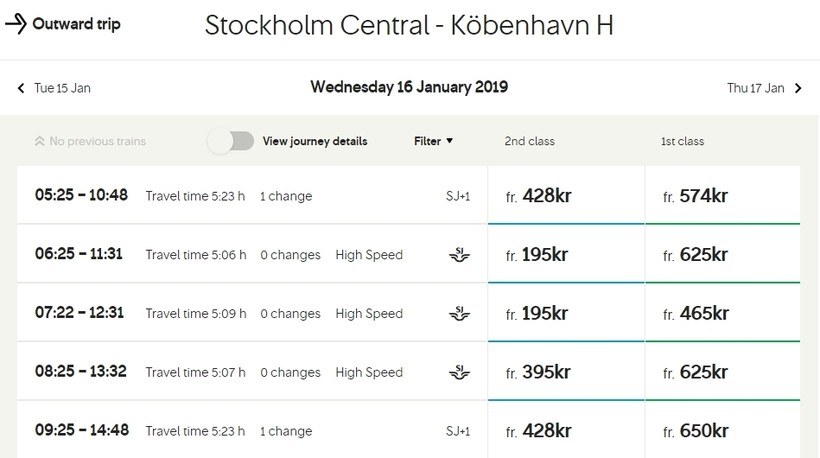Click the Outward trip arrow icon
The width and height of the screenshot is (820, 458).
15,24
